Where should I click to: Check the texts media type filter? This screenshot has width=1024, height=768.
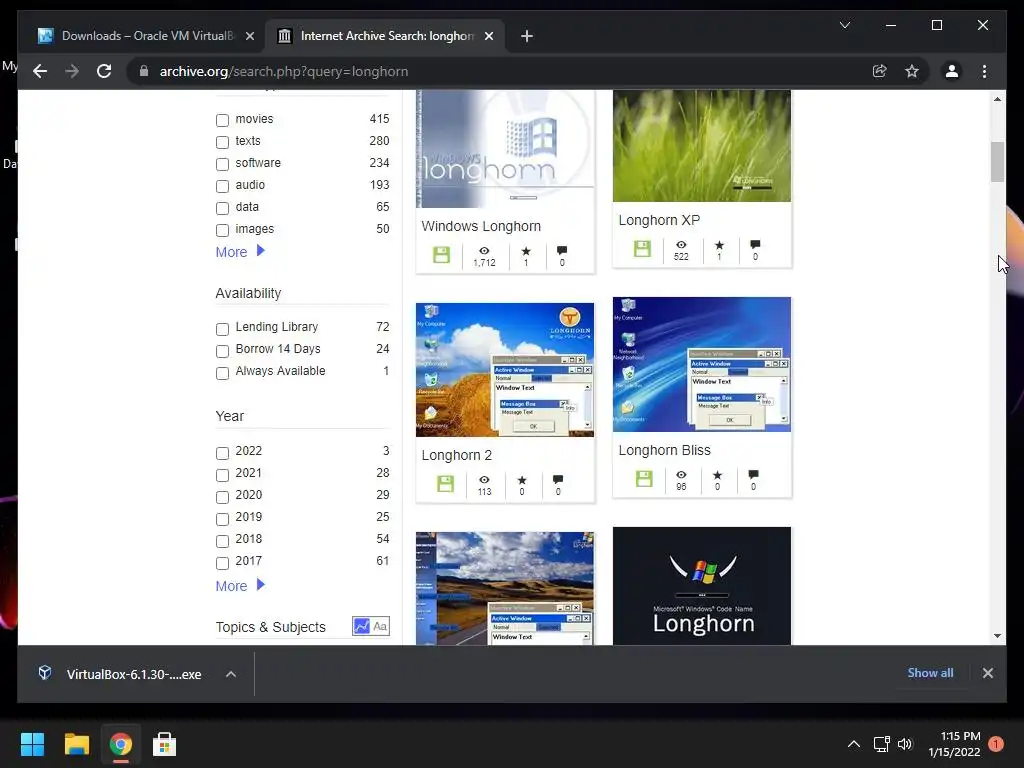222,142
